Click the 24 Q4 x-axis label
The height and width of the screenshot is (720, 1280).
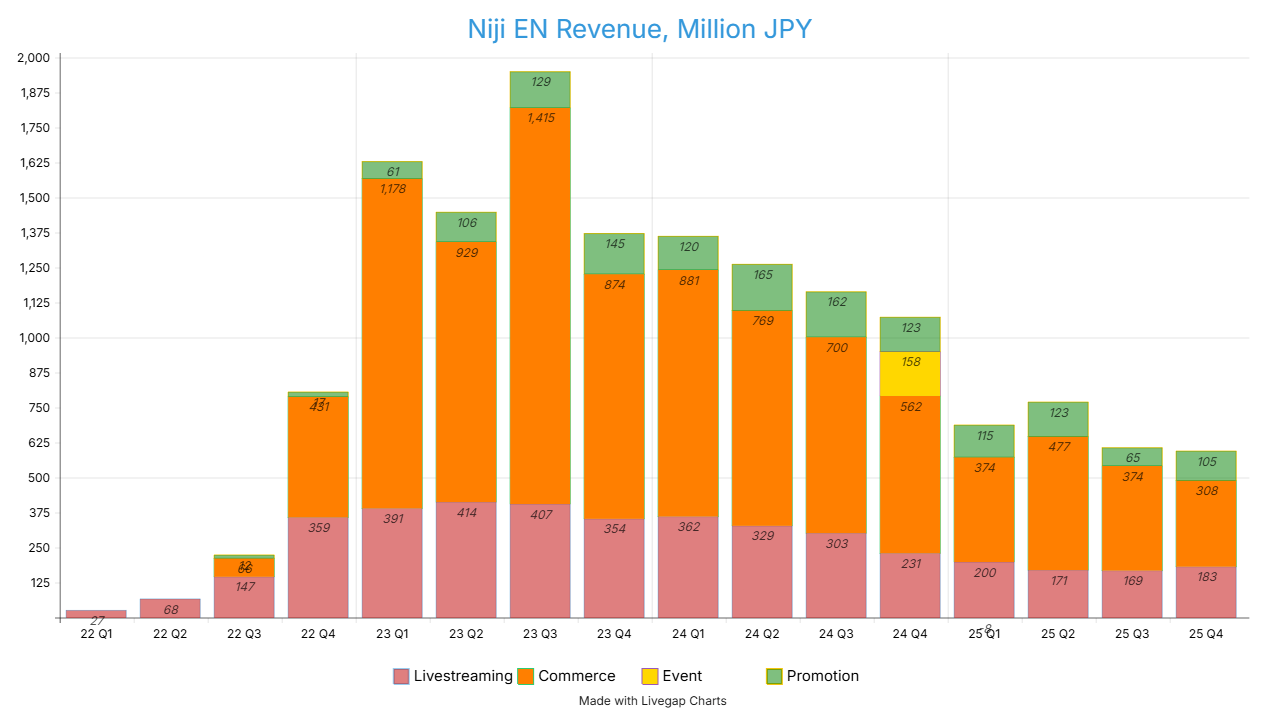[x=910, y=635]
